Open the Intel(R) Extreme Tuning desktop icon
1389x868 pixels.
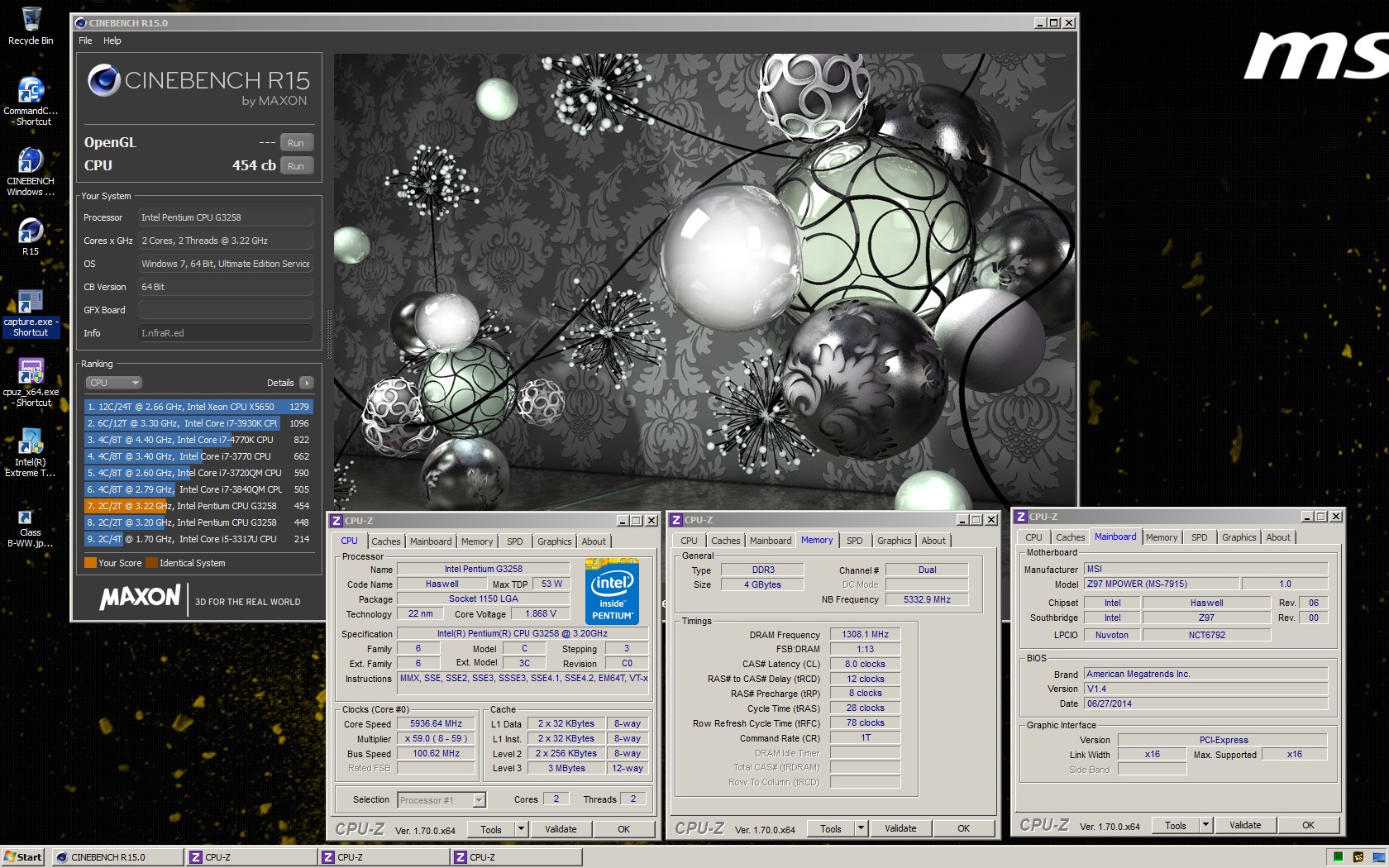(x=31, y=453)
